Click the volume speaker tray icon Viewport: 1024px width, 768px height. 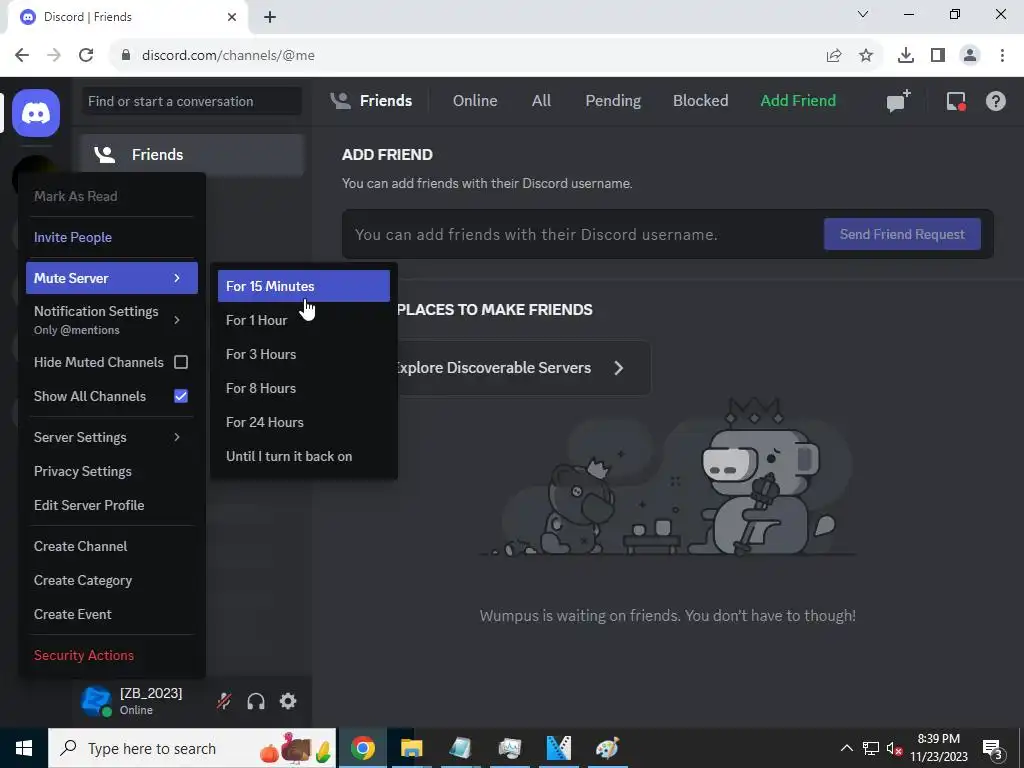coord(894,748)
